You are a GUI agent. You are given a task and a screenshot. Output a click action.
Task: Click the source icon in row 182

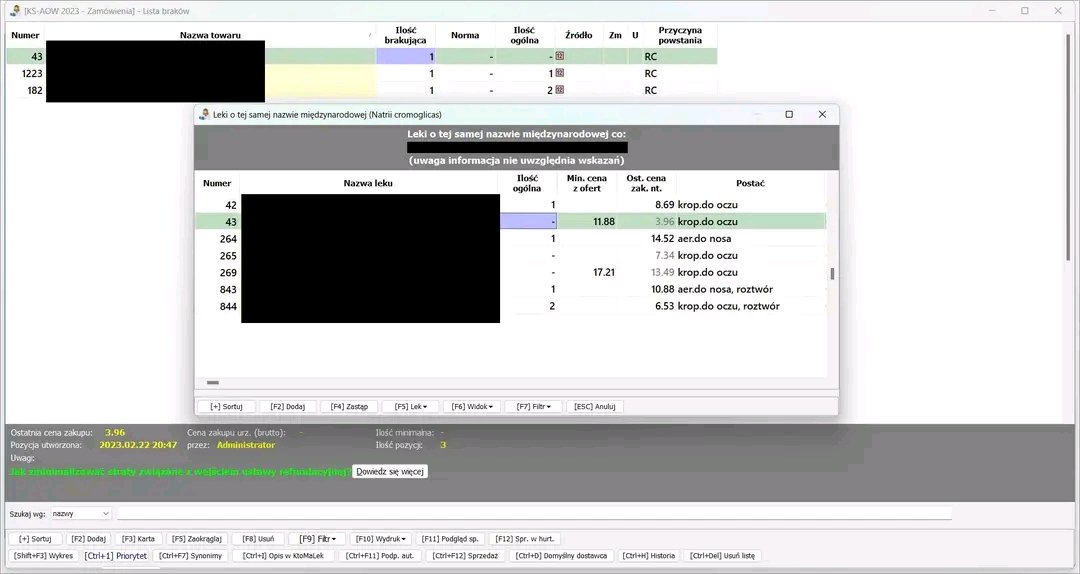559,90
